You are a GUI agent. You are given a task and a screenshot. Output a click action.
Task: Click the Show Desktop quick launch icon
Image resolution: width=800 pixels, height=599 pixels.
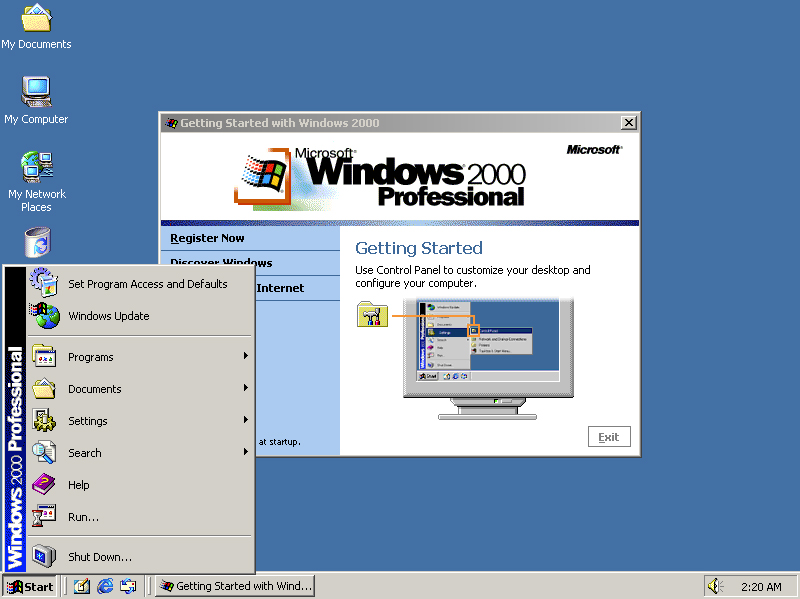pyautogui.click(x=82, y=586)
